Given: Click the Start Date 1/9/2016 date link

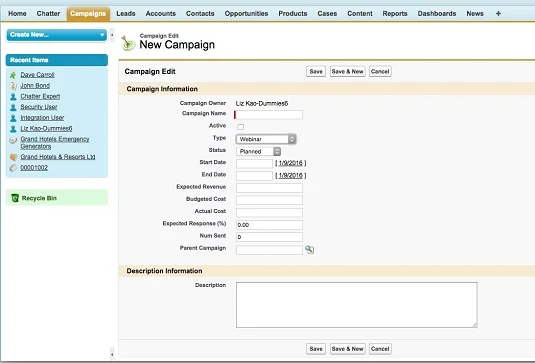Looking at the screenshot, I should 291,163.
